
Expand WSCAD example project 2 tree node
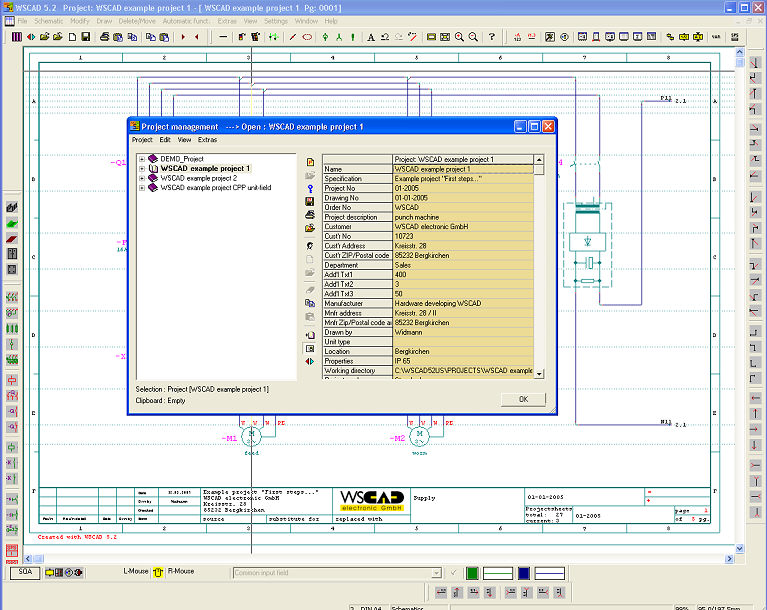click(142, 179)
